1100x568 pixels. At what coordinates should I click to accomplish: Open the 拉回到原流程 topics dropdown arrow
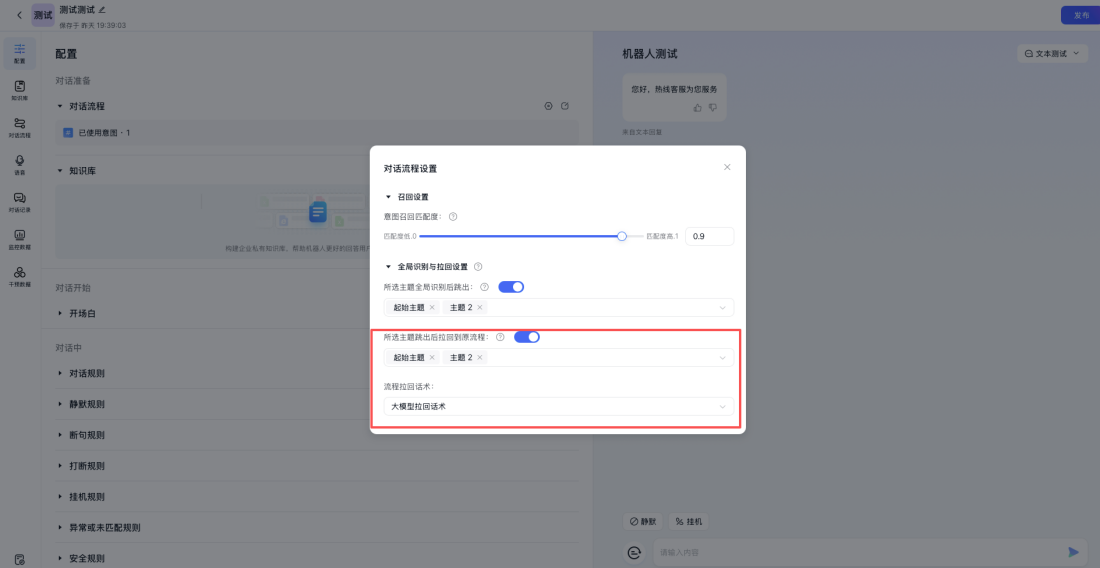click(723, 358)
